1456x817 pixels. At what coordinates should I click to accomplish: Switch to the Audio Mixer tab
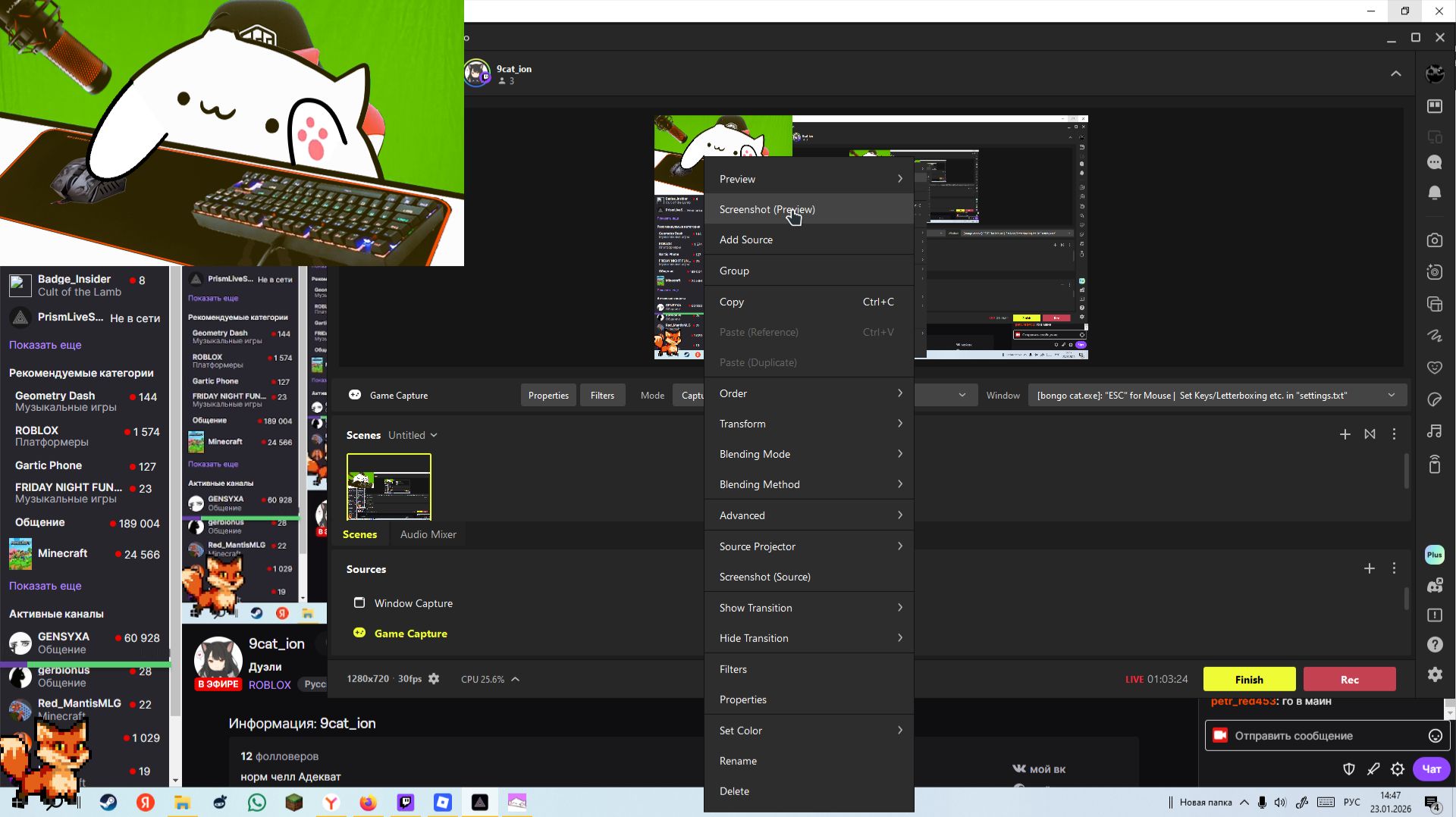coord(428,534)
